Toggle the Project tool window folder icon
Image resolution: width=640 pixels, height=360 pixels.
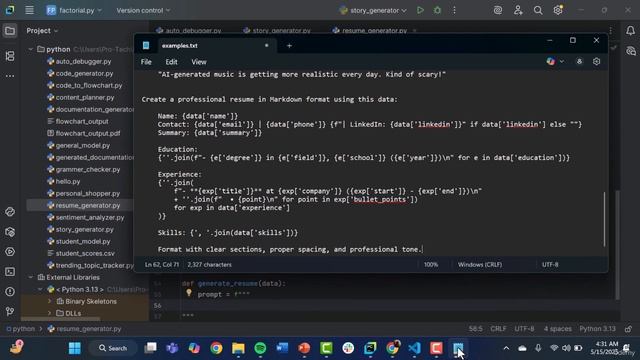click(10, 31)
